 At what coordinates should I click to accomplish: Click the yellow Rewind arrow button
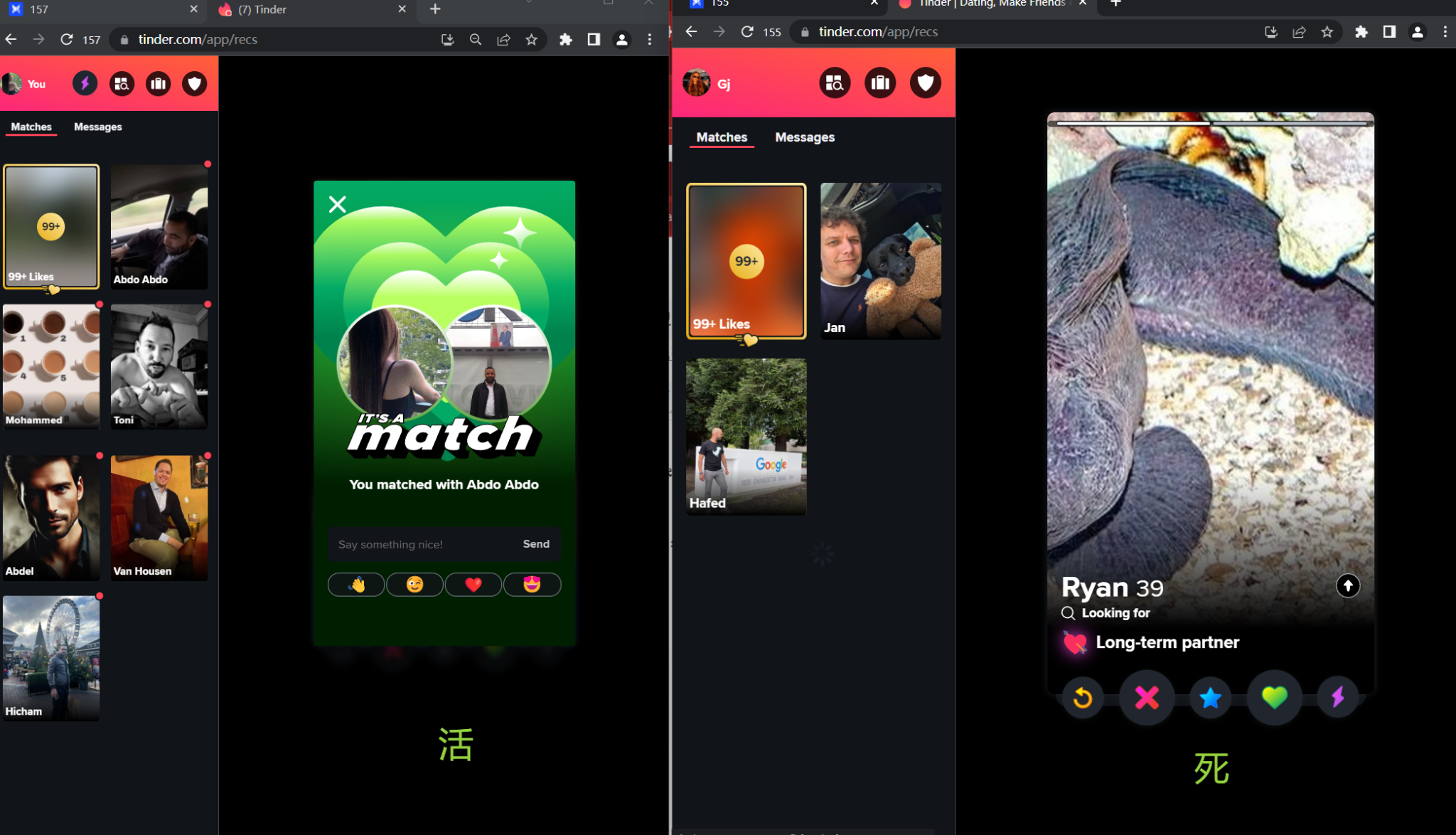1083,698
